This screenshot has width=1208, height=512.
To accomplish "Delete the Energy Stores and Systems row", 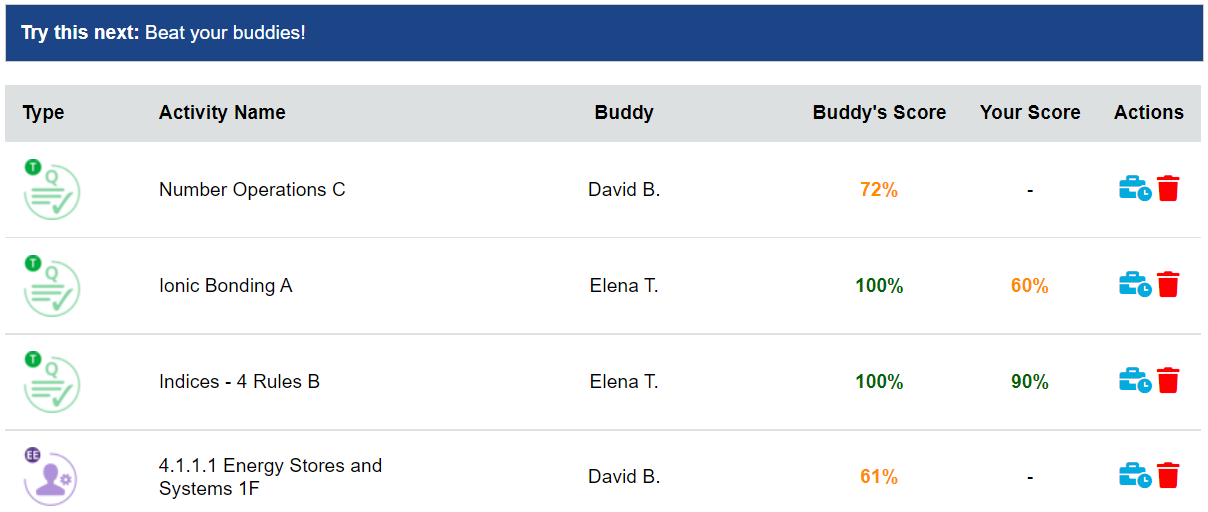I will pos(1168,475).
